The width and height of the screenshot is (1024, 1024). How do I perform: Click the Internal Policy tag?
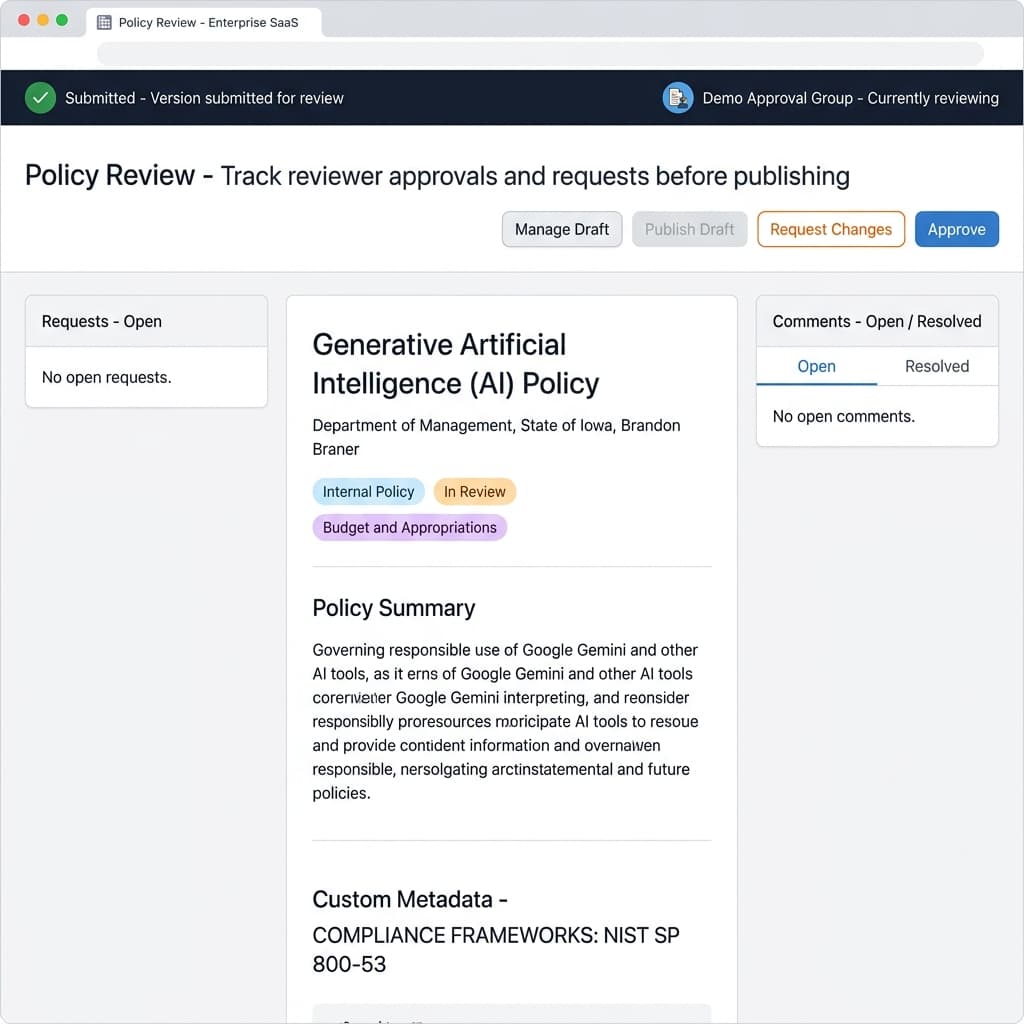click(368, 491)
